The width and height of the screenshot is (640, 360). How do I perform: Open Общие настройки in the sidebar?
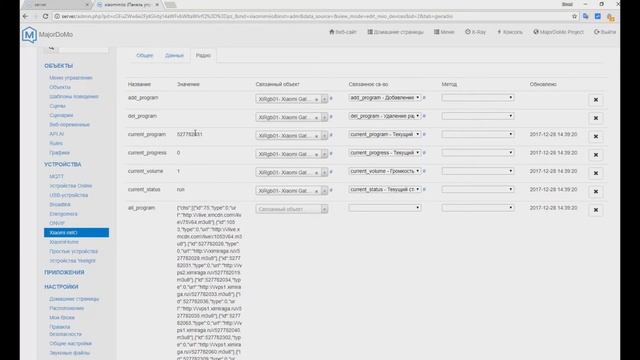[x=70, y=344]
